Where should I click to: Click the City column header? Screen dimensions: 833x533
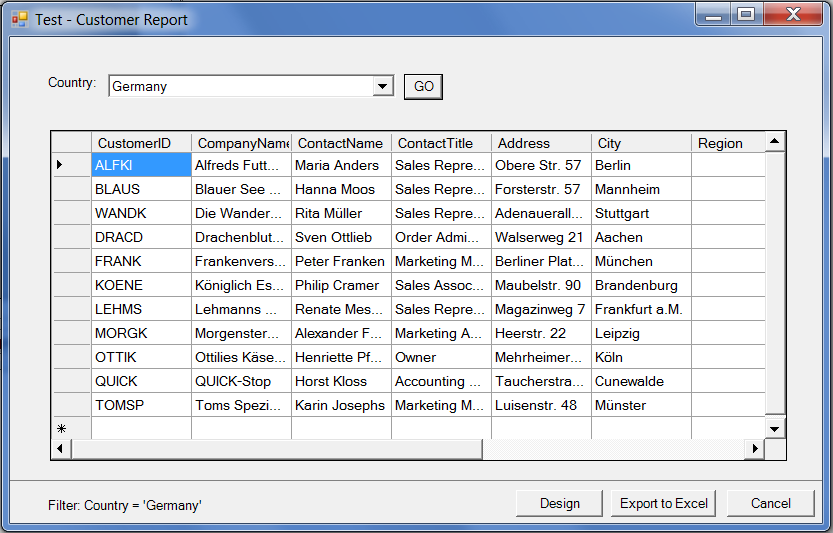(x=641, y=143)
